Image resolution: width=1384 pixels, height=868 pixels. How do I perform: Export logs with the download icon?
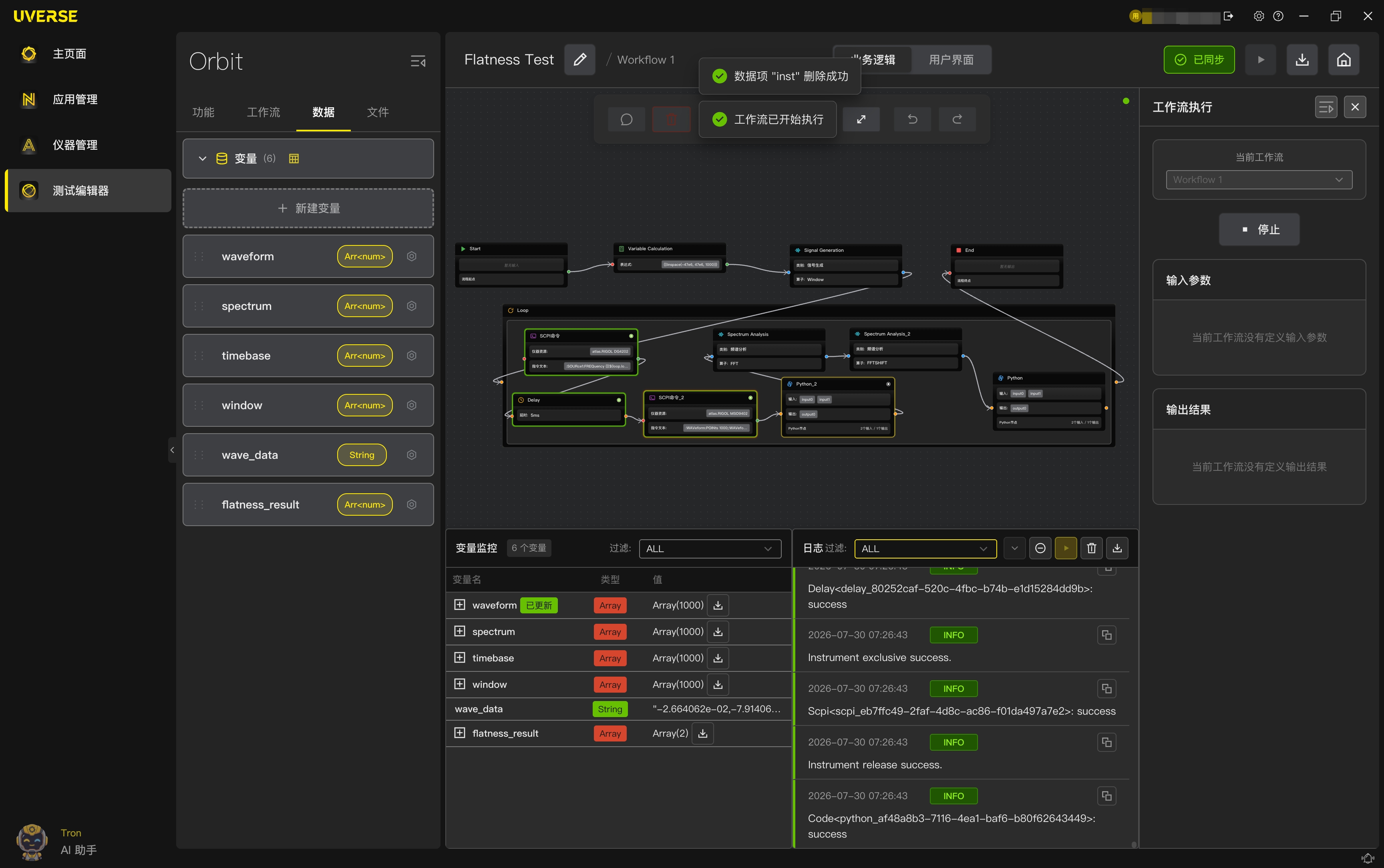1117,549
